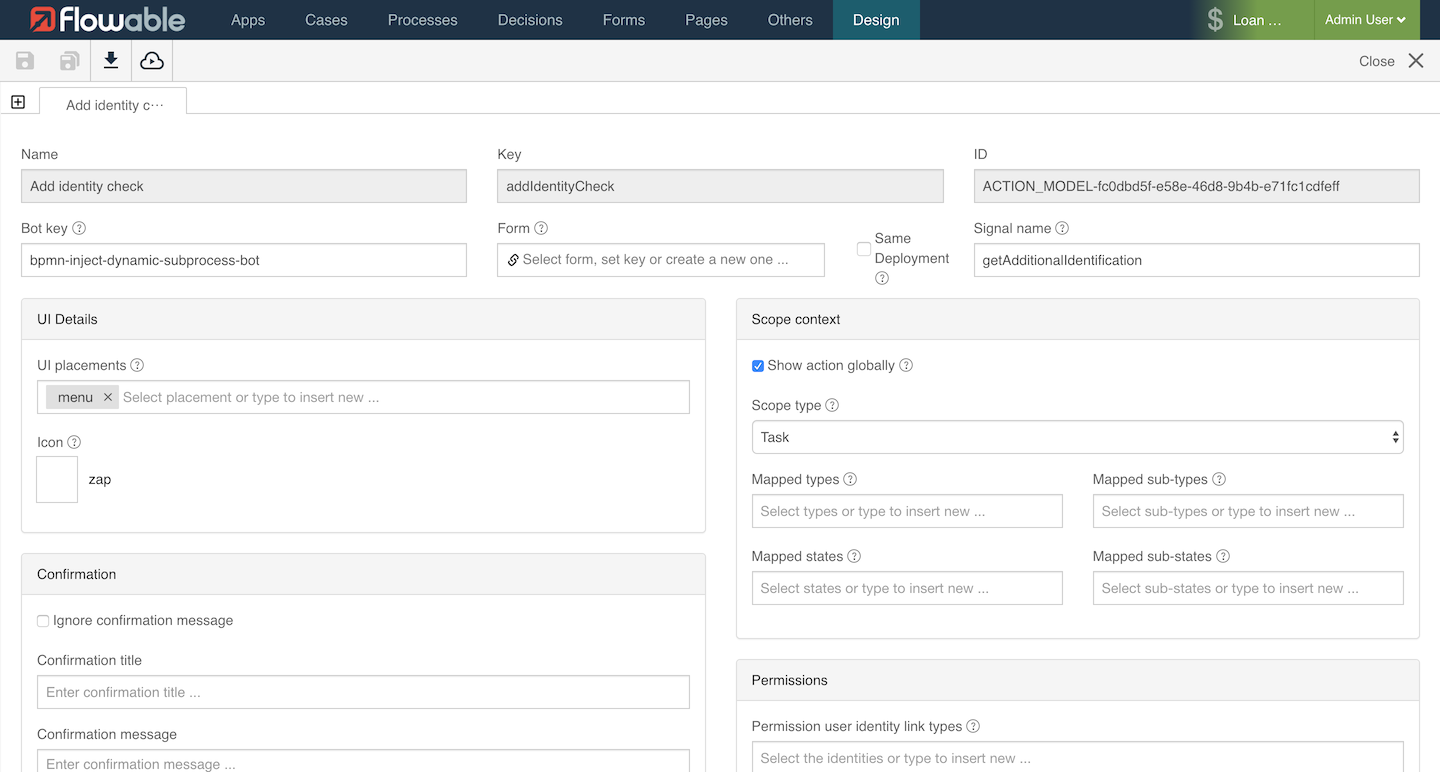
Task: Open the Mapped types selector
Action: 906,511
